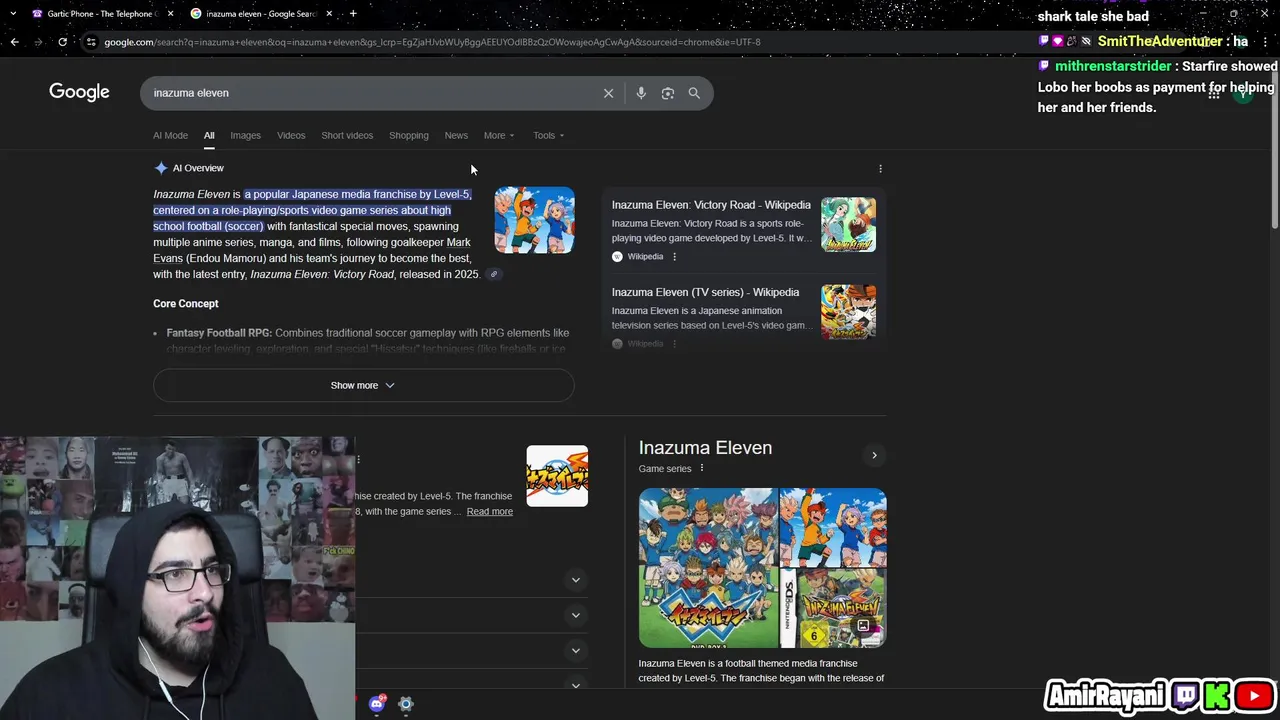The width and height of the screenshot is (1280, 720).
Task: Submit search with the magnifier icon
Action: coord(694,93)
